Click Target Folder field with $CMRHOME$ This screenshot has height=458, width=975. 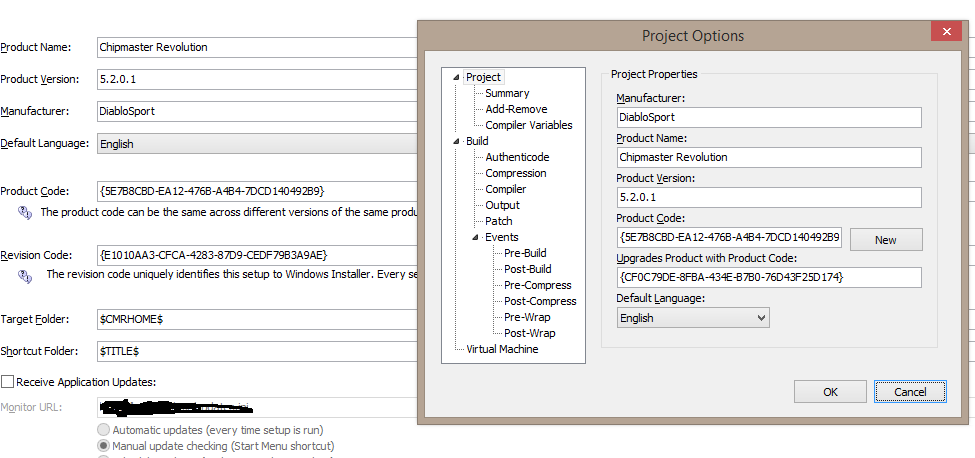(257, 319)
